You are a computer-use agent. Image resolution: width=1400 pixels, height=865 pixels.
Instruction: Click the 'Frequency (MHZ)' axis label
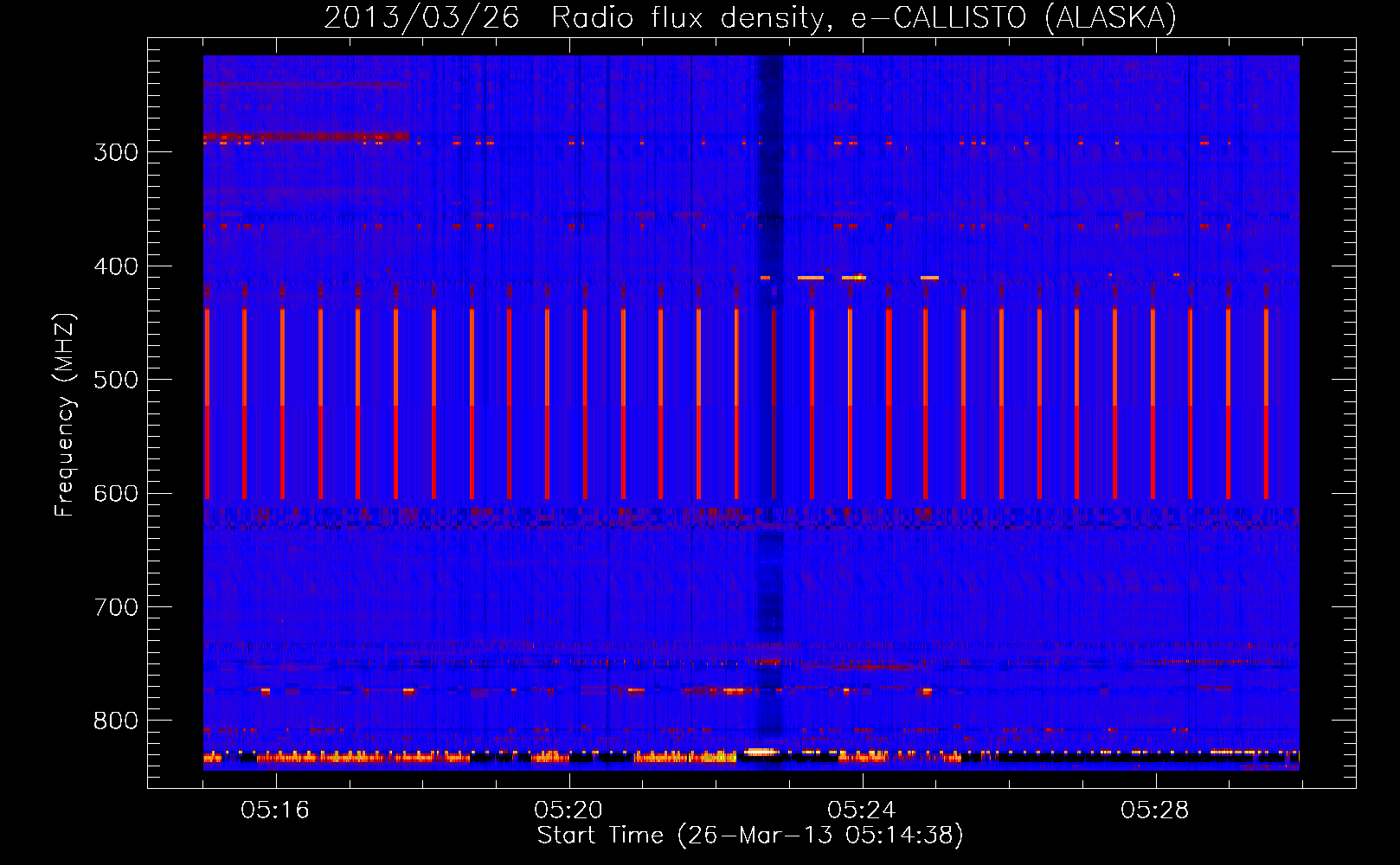(65, 414)
